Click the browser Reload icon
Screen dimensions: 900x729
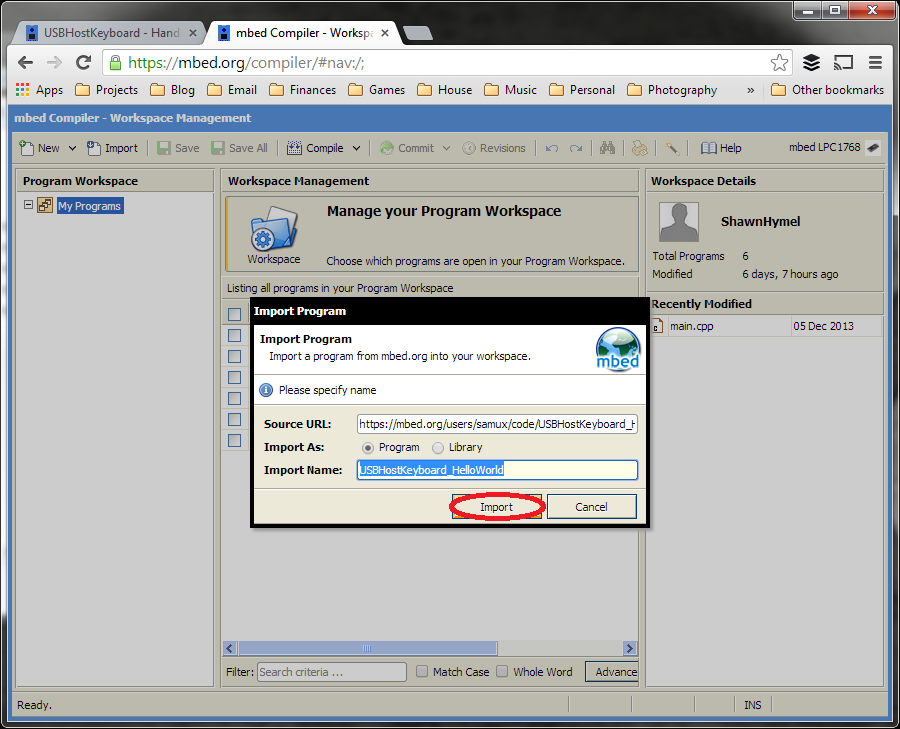point(84,63)
